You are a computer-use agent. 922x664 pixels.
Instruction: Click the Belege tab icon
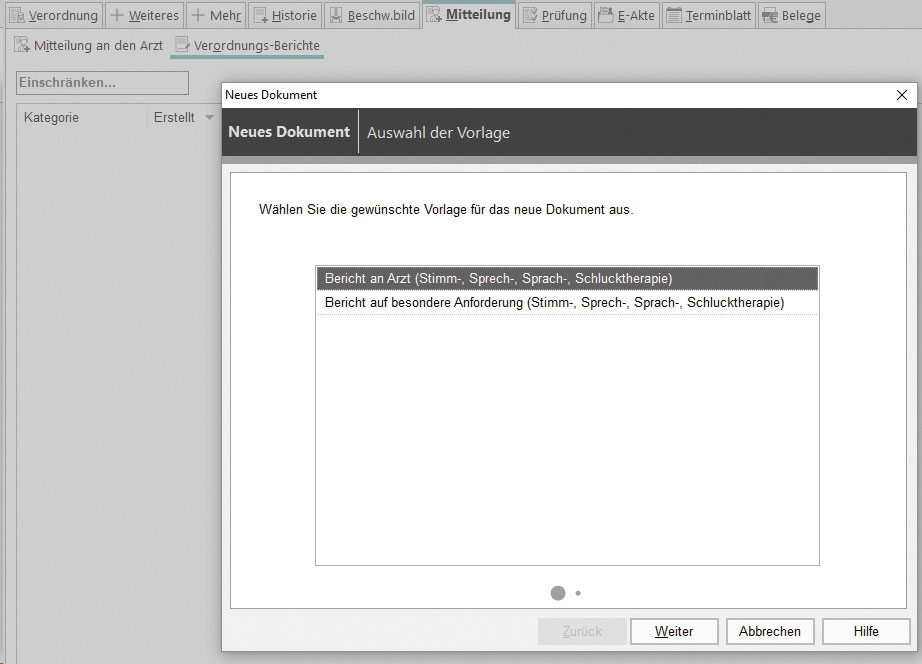point(770,15)
